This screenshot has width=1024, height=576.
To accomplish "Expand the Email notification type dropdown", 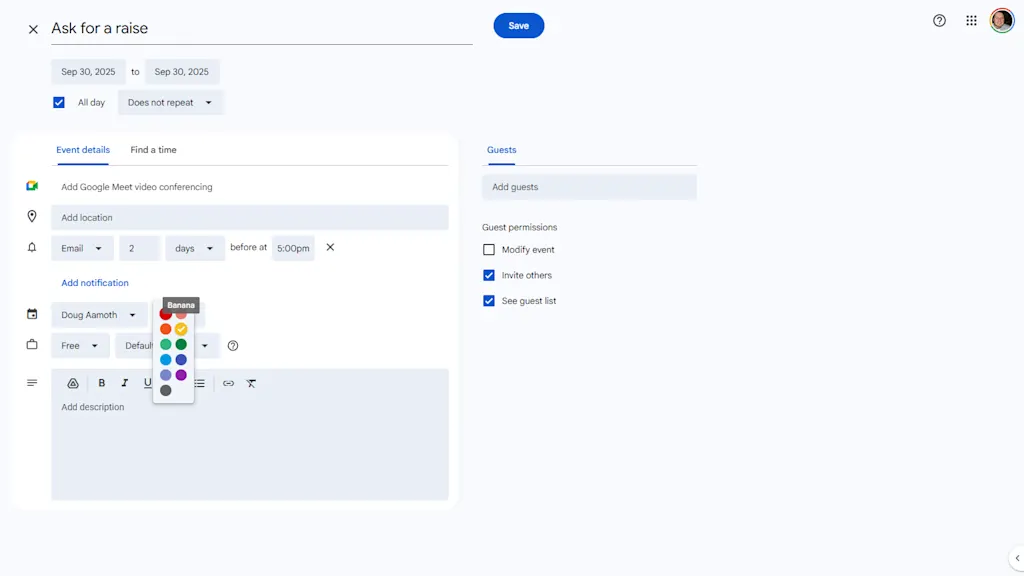I will (82, 248).
